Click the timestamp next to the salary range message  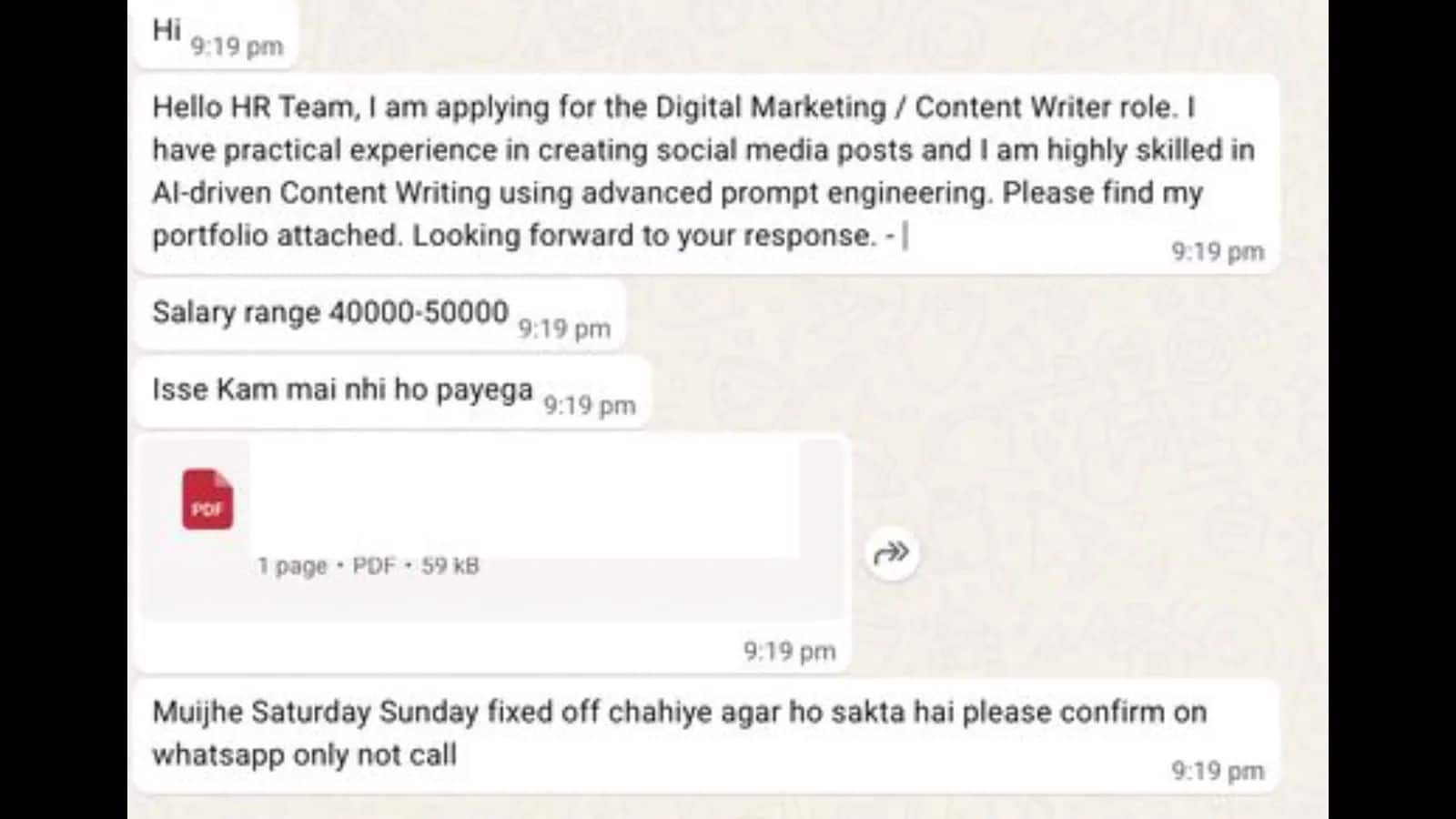tap(564, 329)
